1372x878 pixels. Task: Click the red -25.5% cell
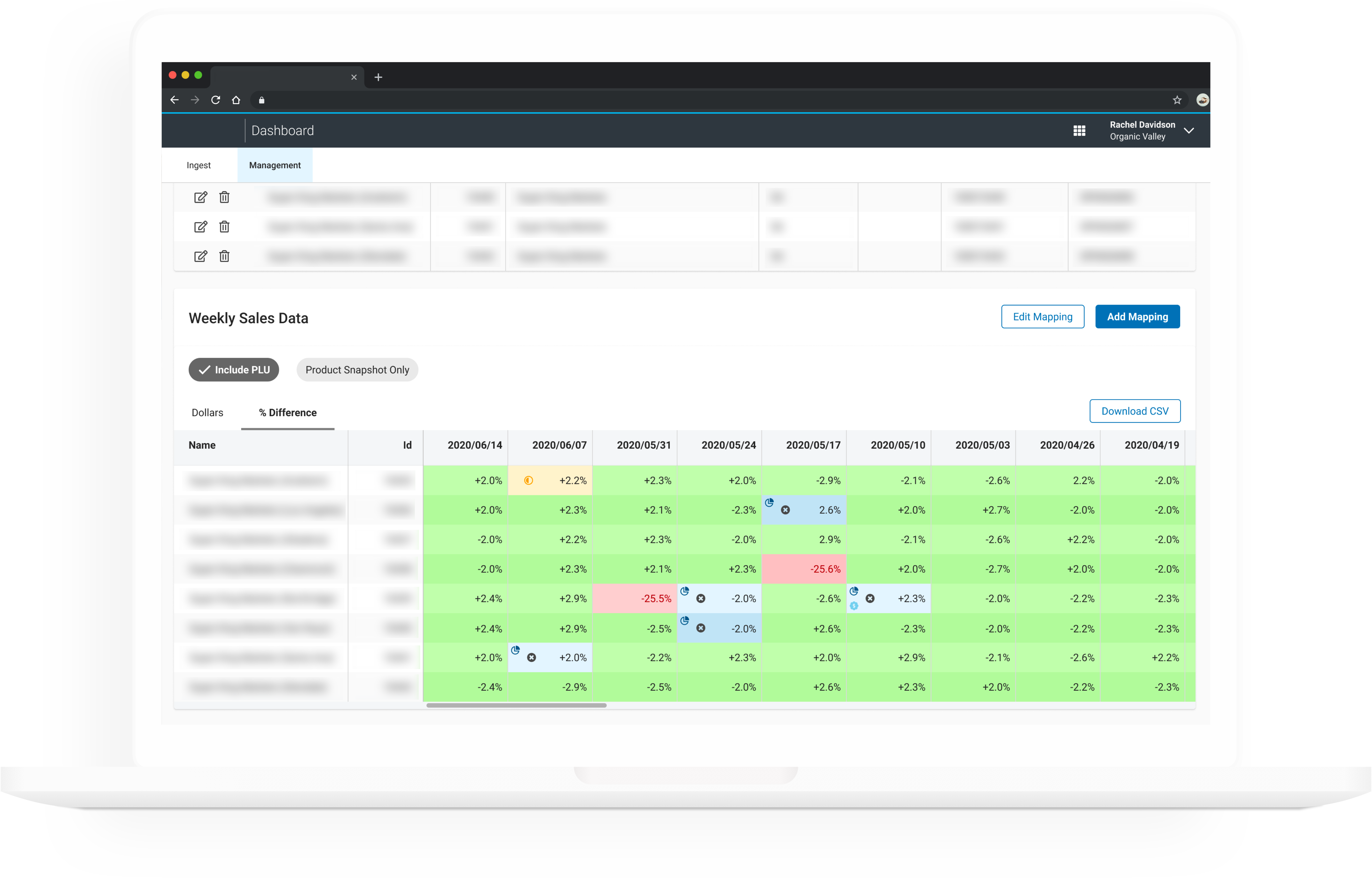coord(635,599)
